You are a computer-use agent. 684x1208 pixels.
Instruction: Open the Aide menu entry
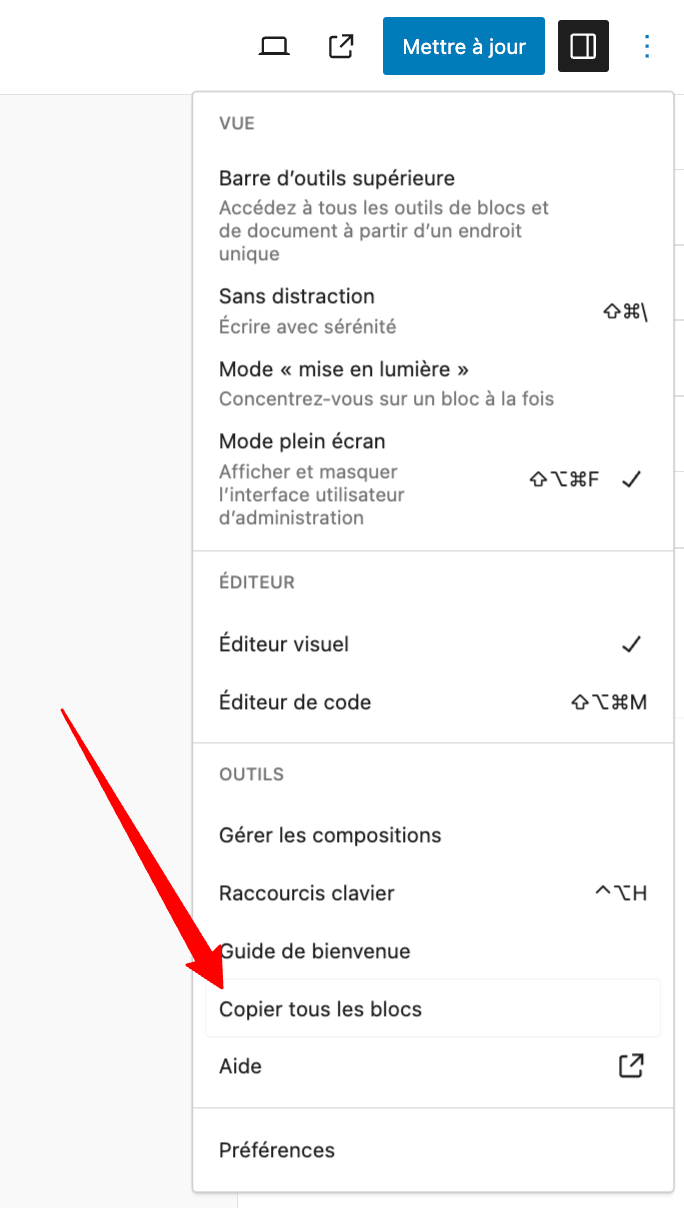point(240,1066)
